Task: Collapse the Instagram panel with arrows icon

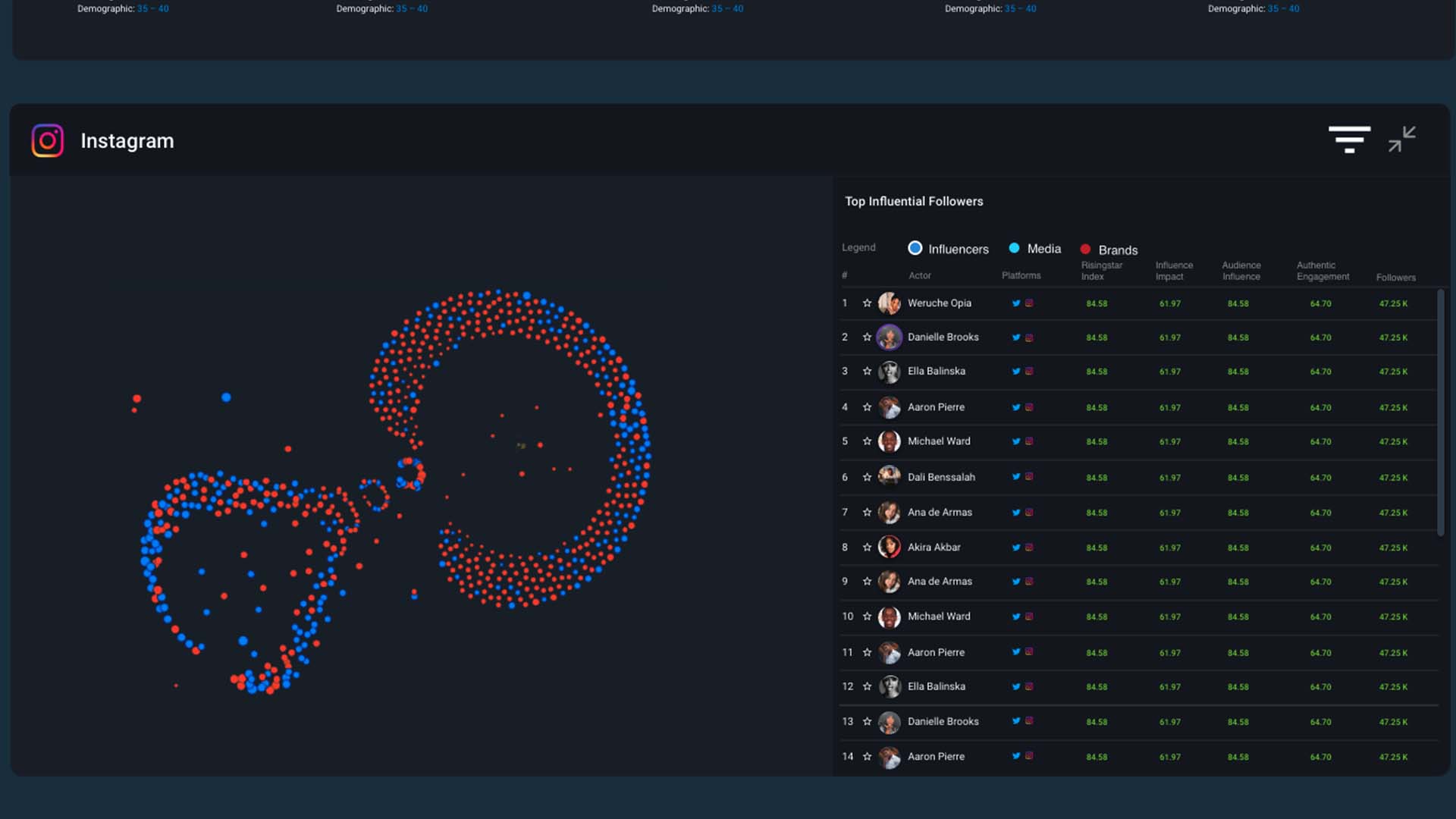Action: [x=1401, y=140]
